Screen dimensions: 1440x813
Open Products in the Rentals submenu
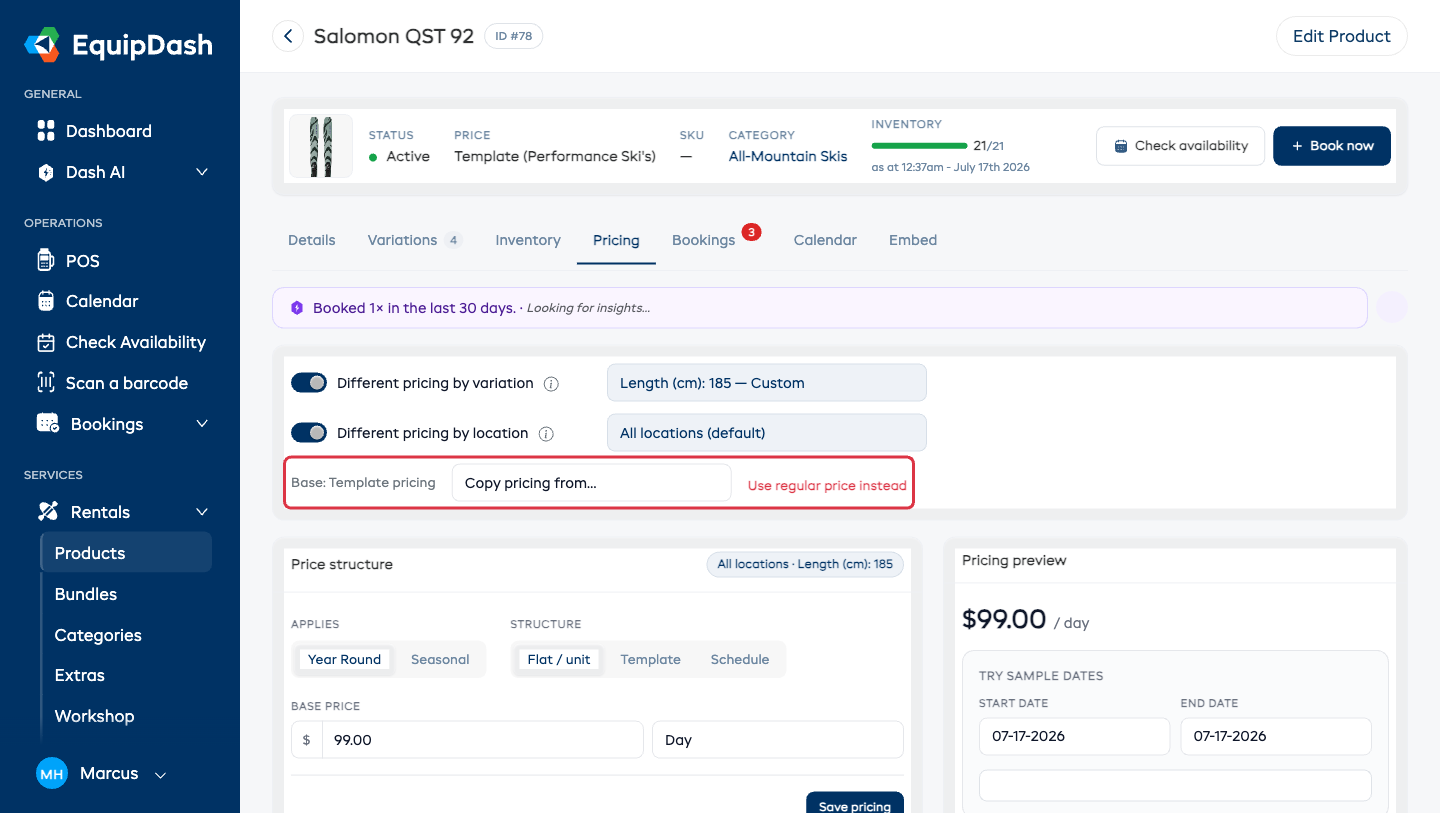pyautogui.click(x=126, y=553)
